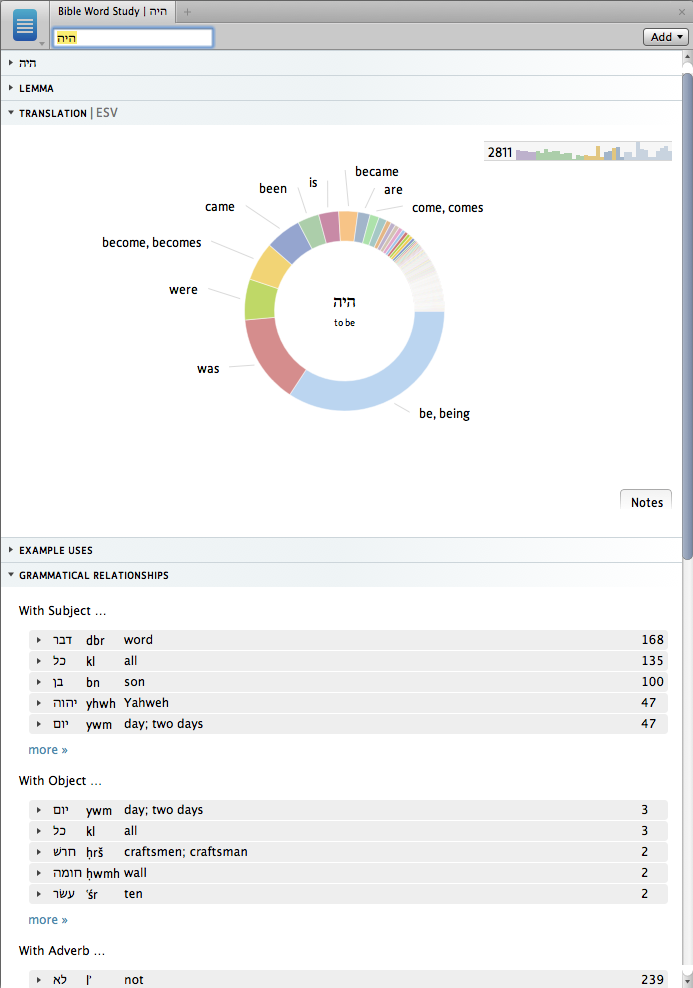Click the scrollbar down arrow
The image size is (693, 988).
click(x=687, y=981)
